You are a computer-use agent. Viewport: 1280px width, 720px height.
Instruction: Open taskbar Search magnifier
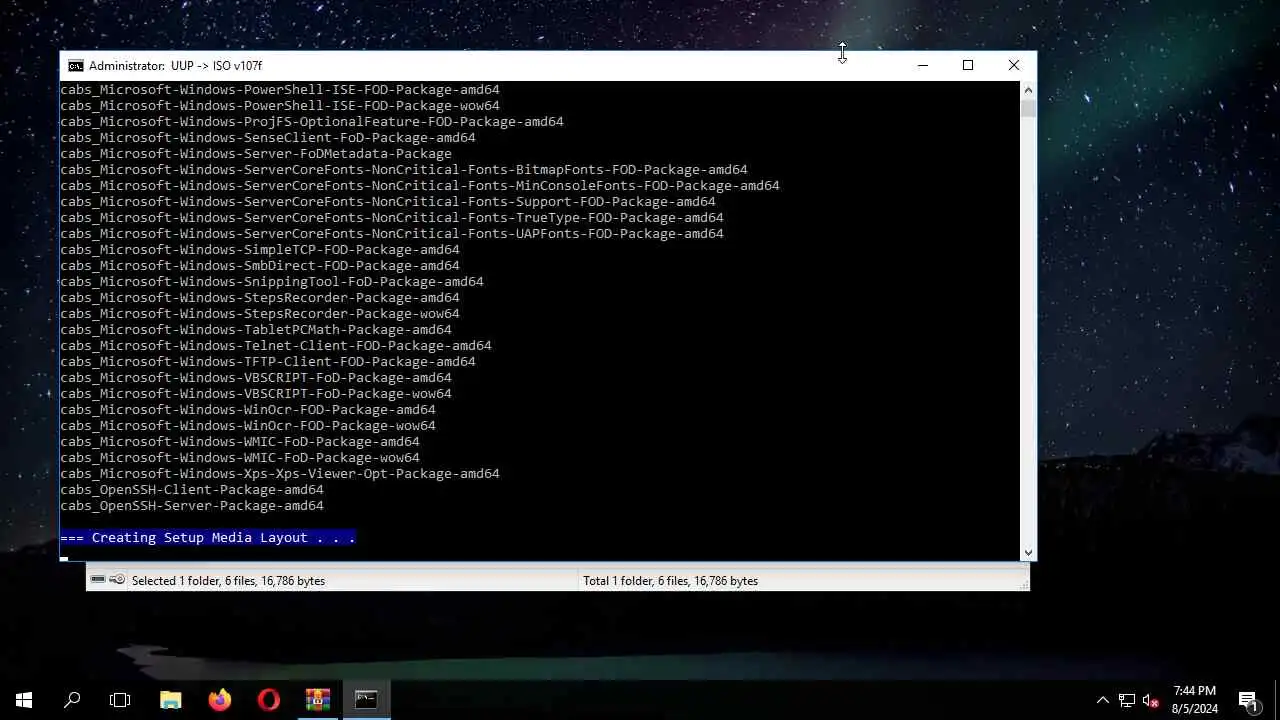tap(72, 700)
